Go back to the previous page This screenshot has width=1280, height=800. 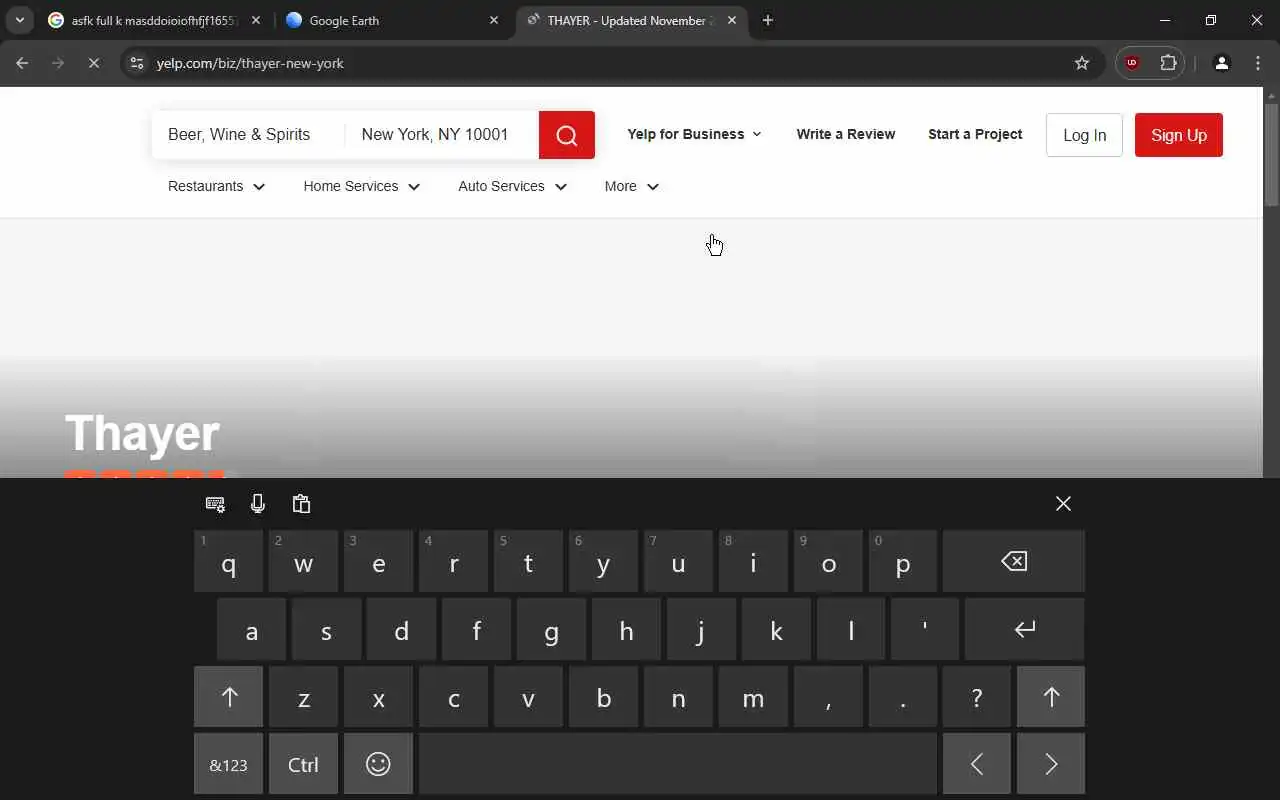pyautogui.click(x=22, y=63)
